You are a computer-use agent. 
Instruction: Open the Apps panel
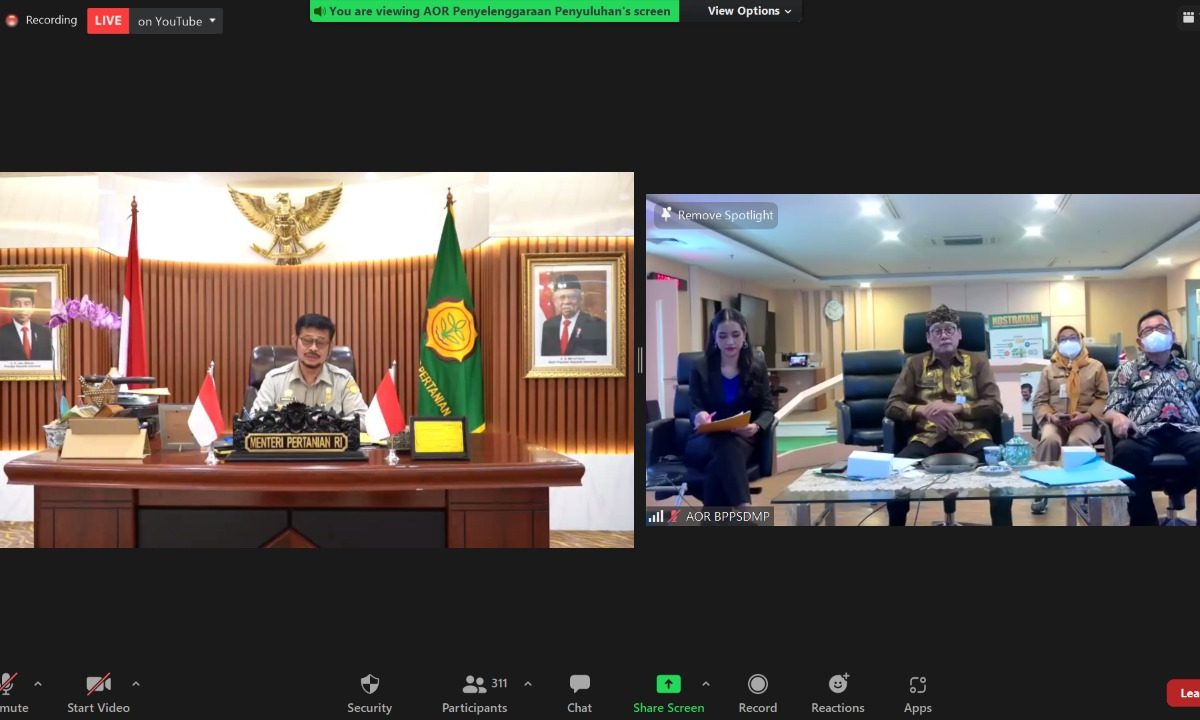click(917, 685)
